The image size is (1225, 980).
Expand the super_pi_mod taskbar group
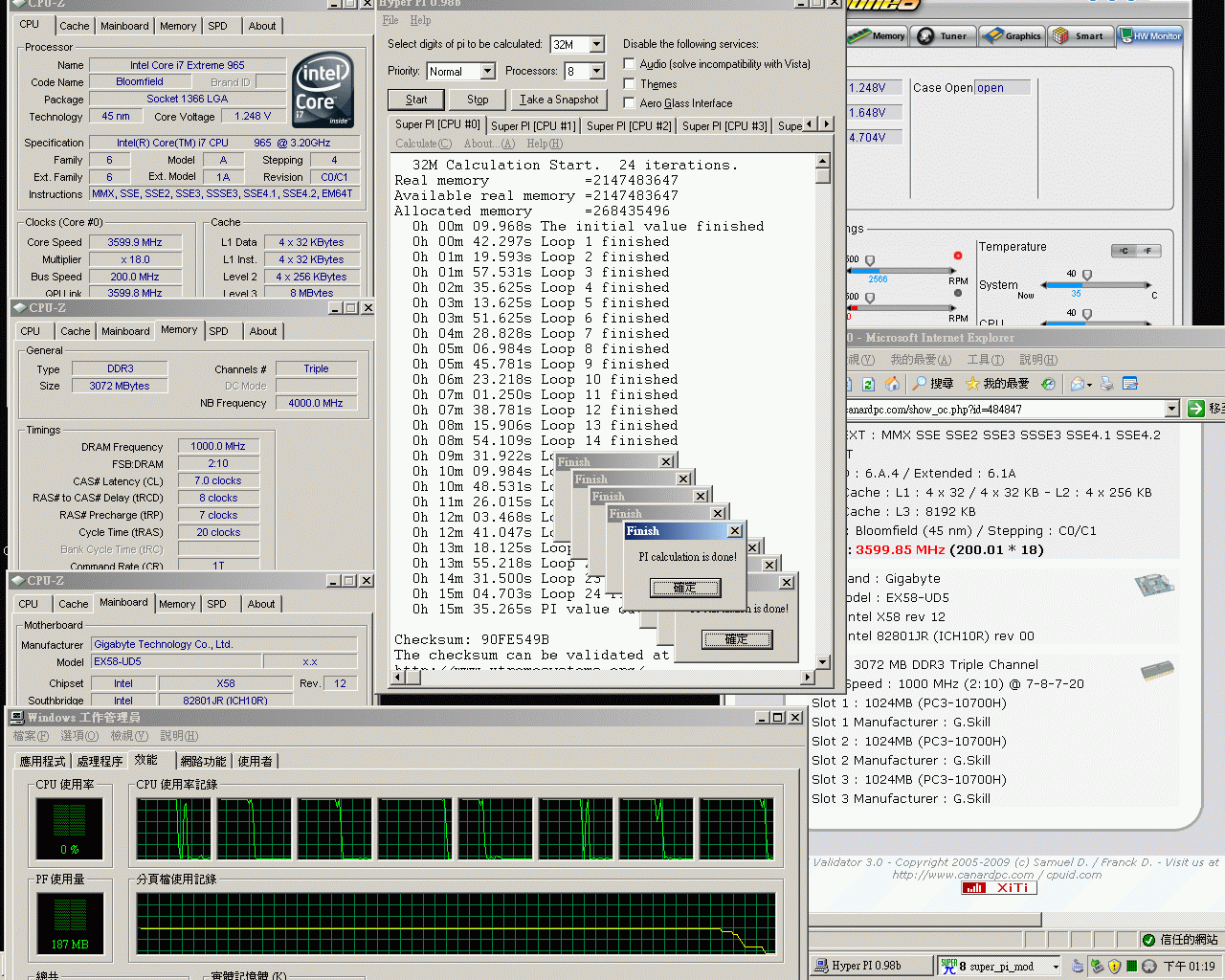(x=1056, y=967)
